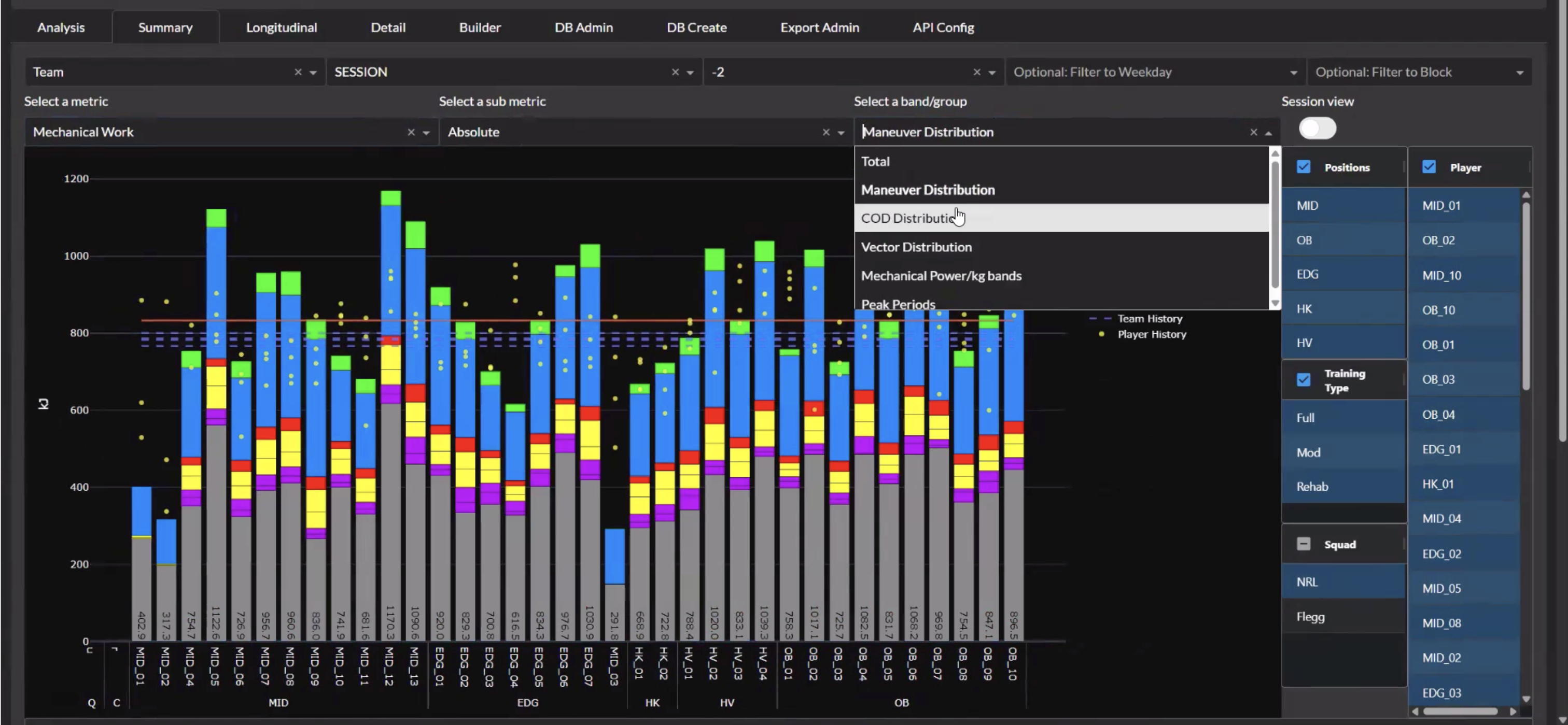Image resolution: width=1568 pixels, height=725 pixels.
Task: Clear the -2 day filter value
Action: click(976, 73)
